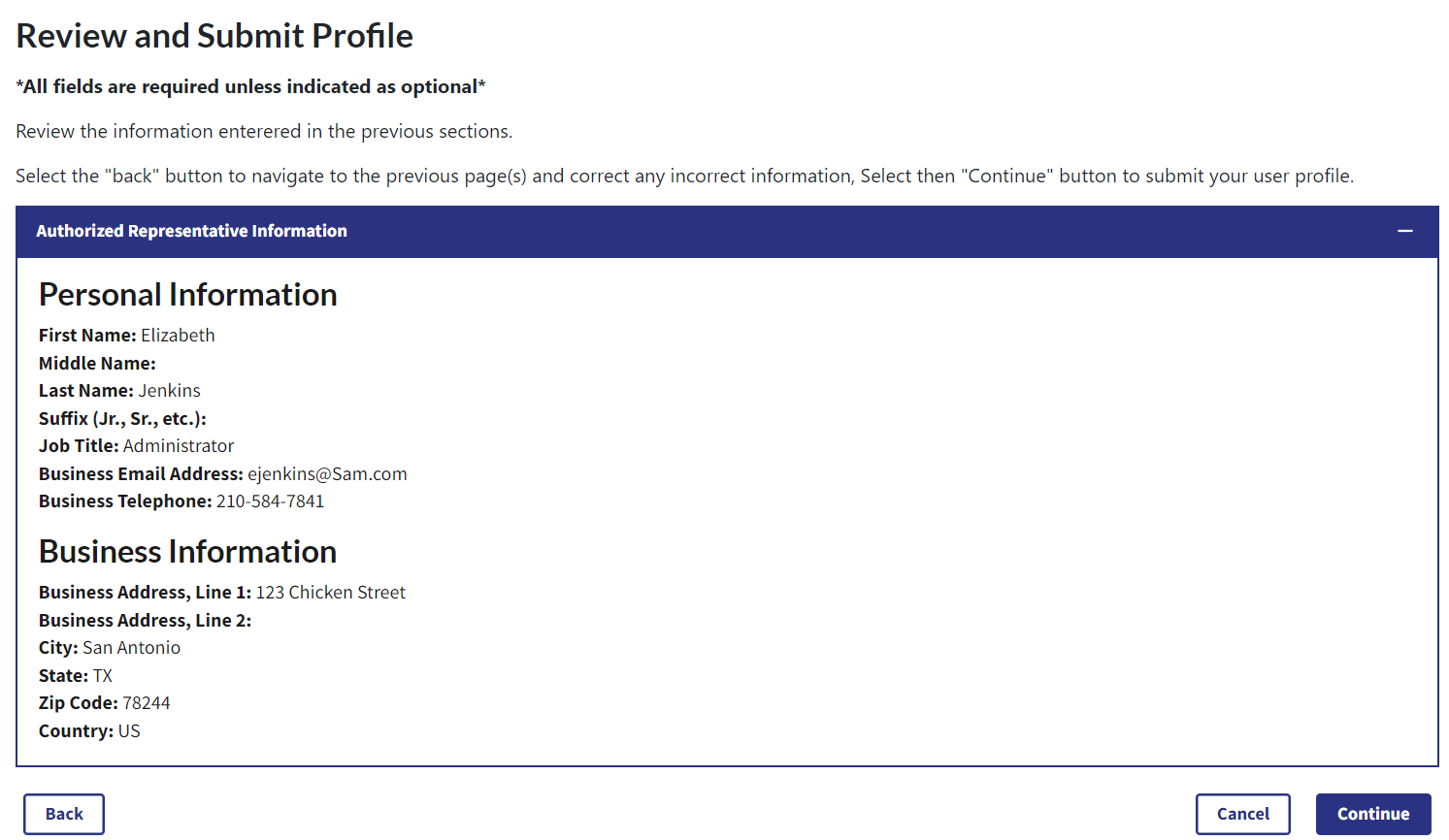Screen dimensions: 1449x840
Task: Click the Review and Submit Profile heading
Action: tap(214, 36)
